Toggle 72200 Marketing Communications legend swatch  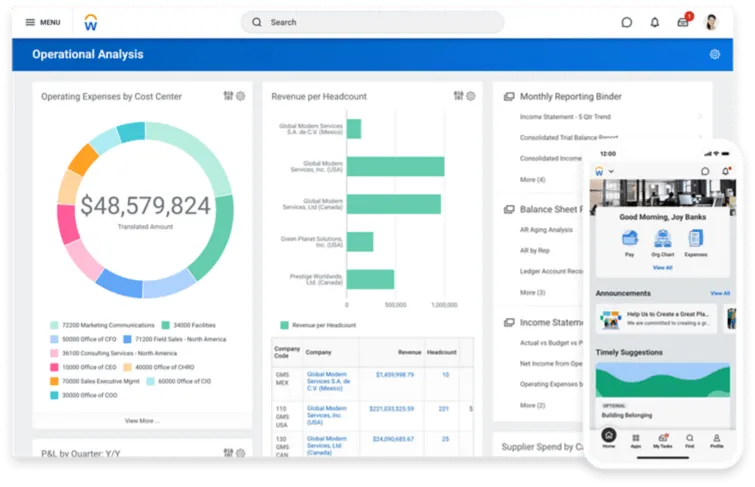[54, 325]
